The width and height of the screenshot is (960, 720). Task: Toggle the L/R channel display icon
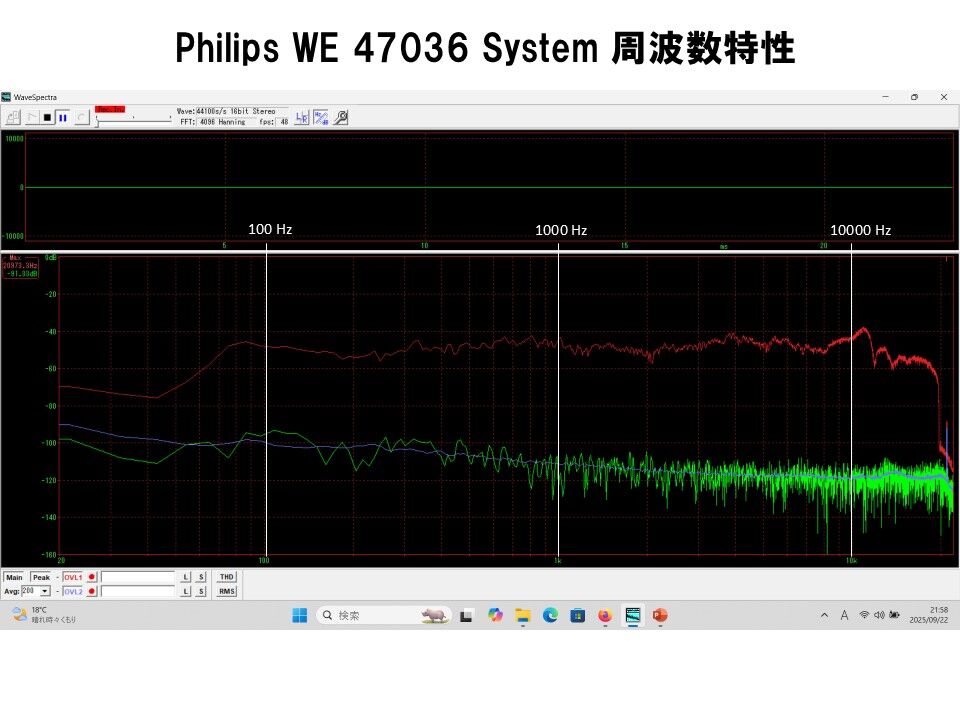point(300,117)
